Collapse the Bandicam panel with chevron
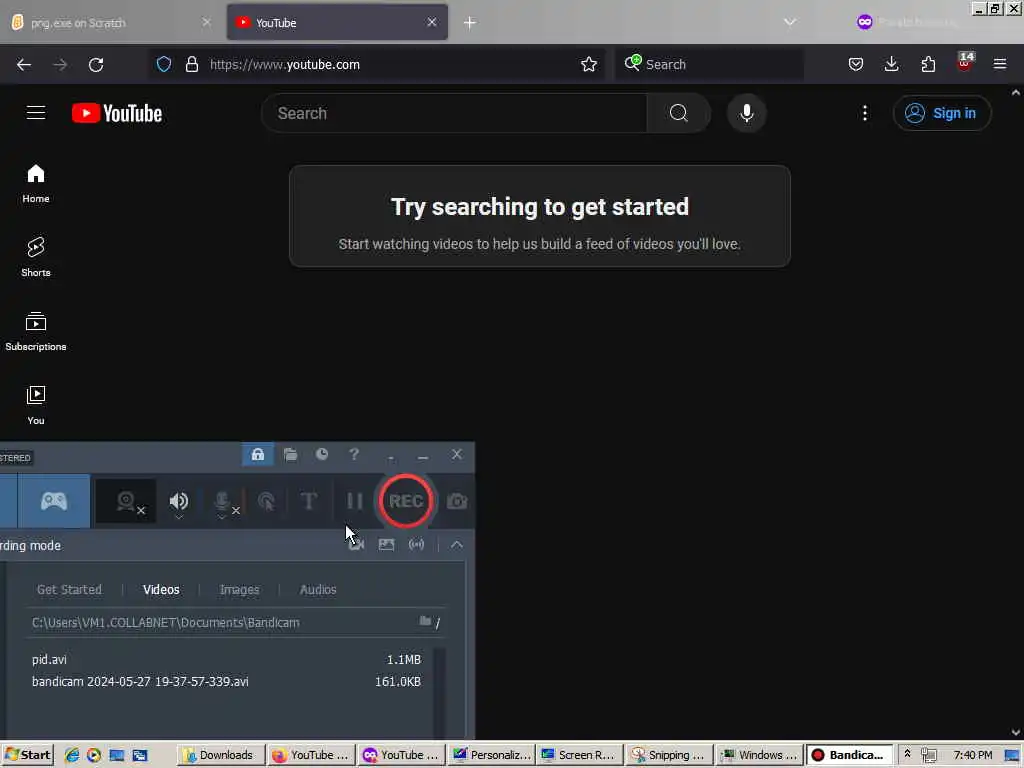Viewport: 1024px width, 768px height. [456, 544]
